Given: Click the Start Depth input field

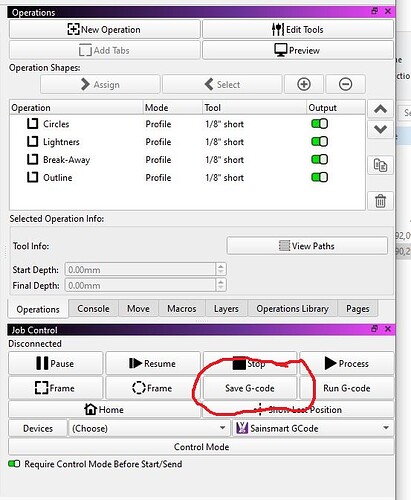Looking at the screenshot, I should pos(141,269).
